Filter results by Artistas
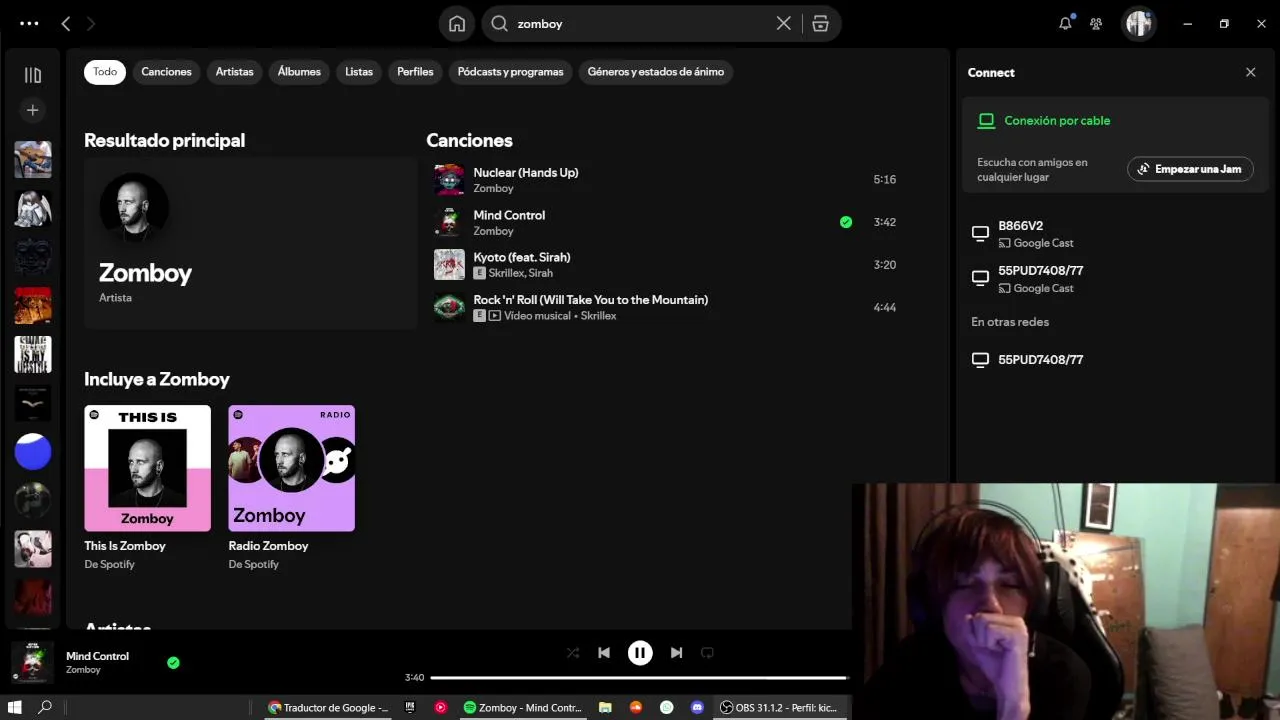The height and width of the screenshot is (720, 1280). click(x=235, y=72)
